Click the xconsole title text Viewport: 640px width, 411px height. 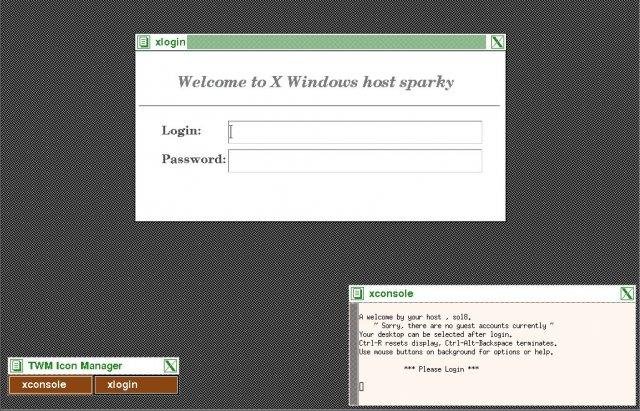[x=391, y=294]
